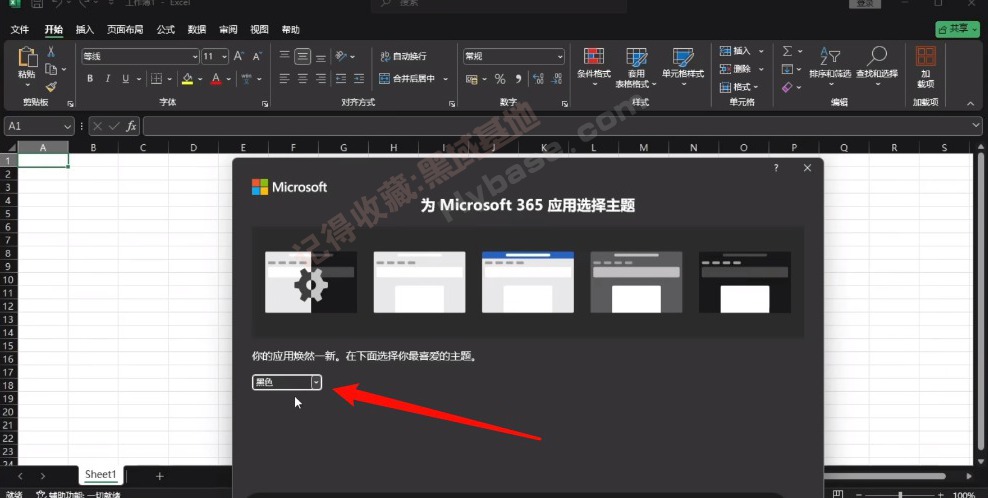Open the font name dropdown (等线)
Image resolution: width=988 pixels, height=498 pixels.
point(195,56)
